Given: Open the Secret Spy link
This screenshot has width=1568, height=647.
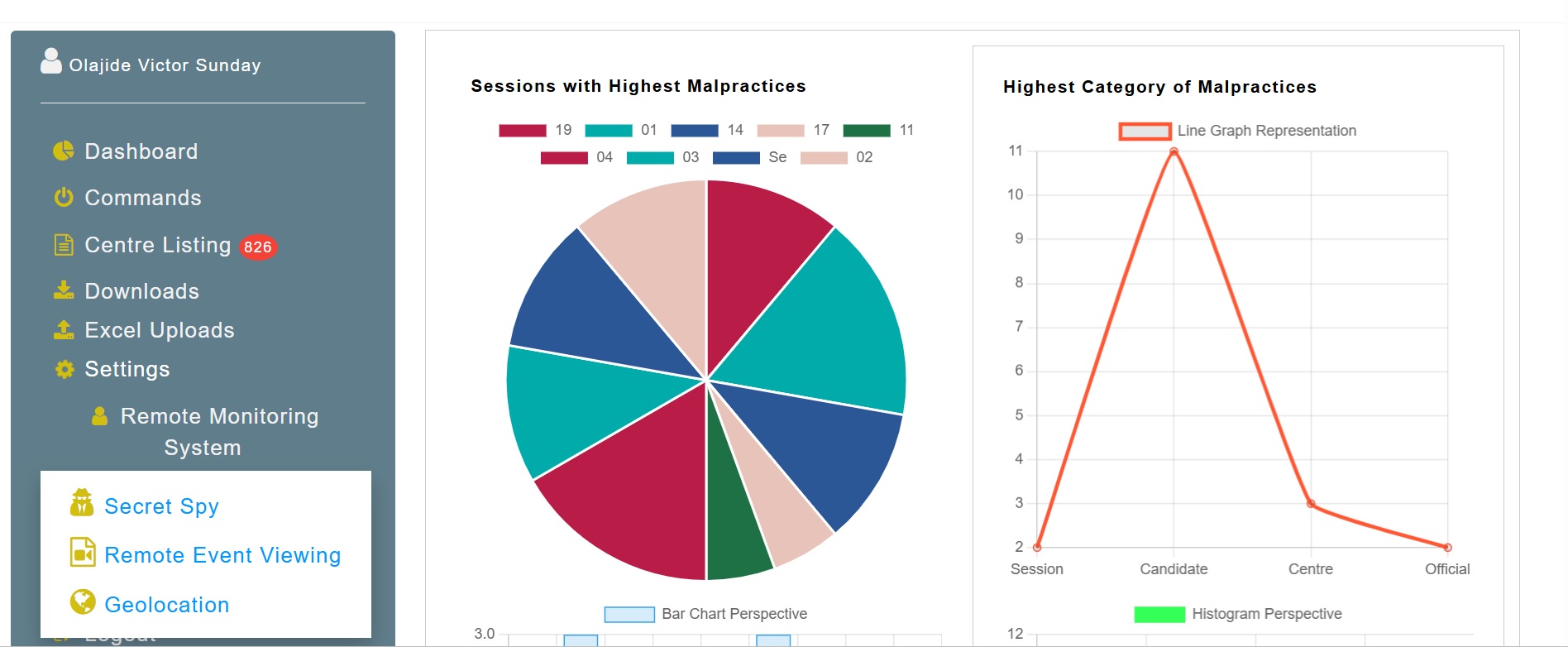Looking at the screenshot, I should (162, 506).
